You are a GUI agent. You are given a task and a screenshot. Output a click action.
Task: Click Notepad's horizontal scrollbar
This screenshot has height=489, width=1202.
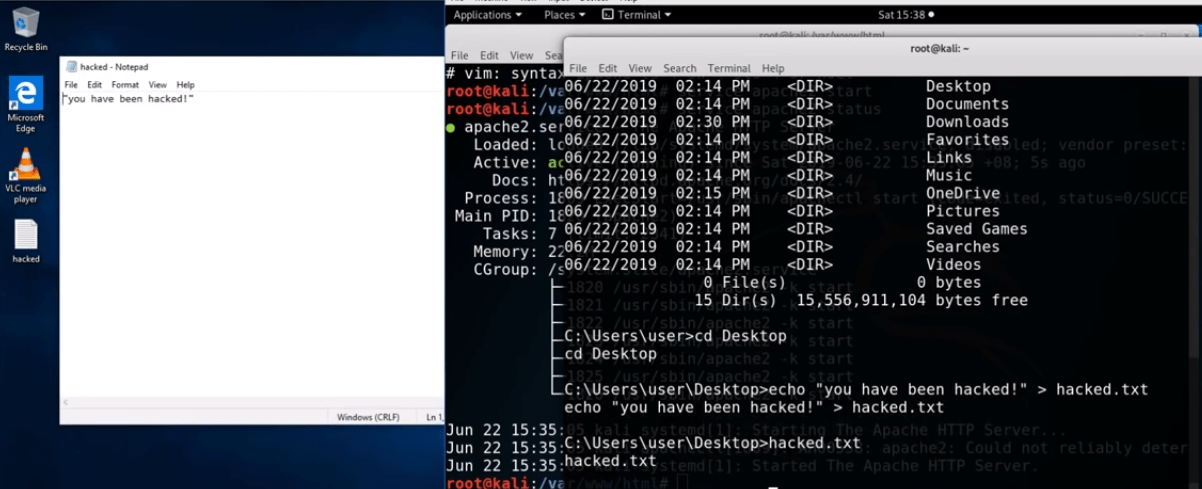250,401
